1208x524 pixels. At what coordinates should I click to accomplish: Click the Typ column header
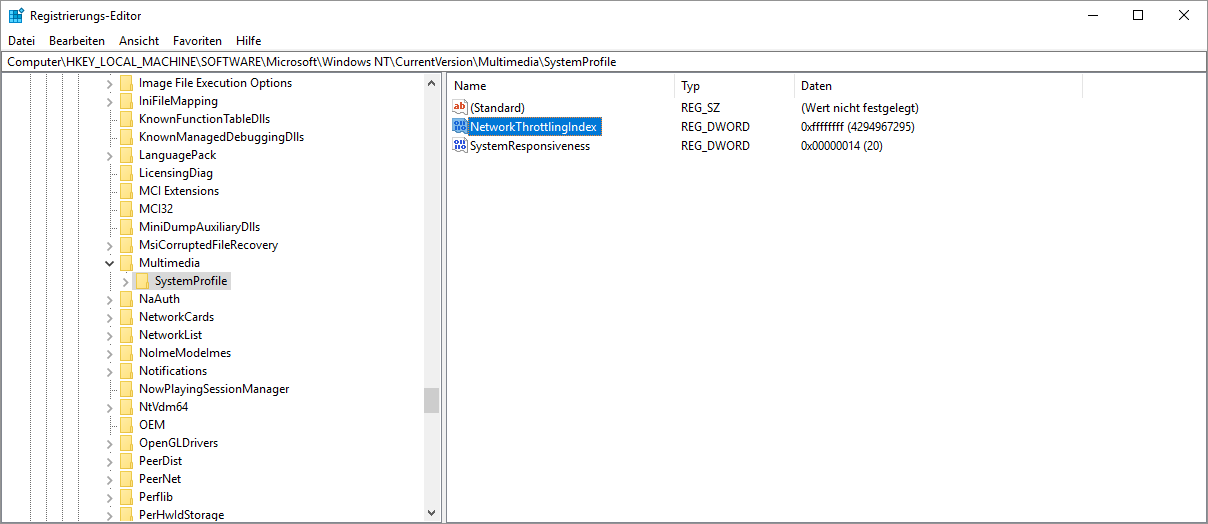[x=734, y=86]
